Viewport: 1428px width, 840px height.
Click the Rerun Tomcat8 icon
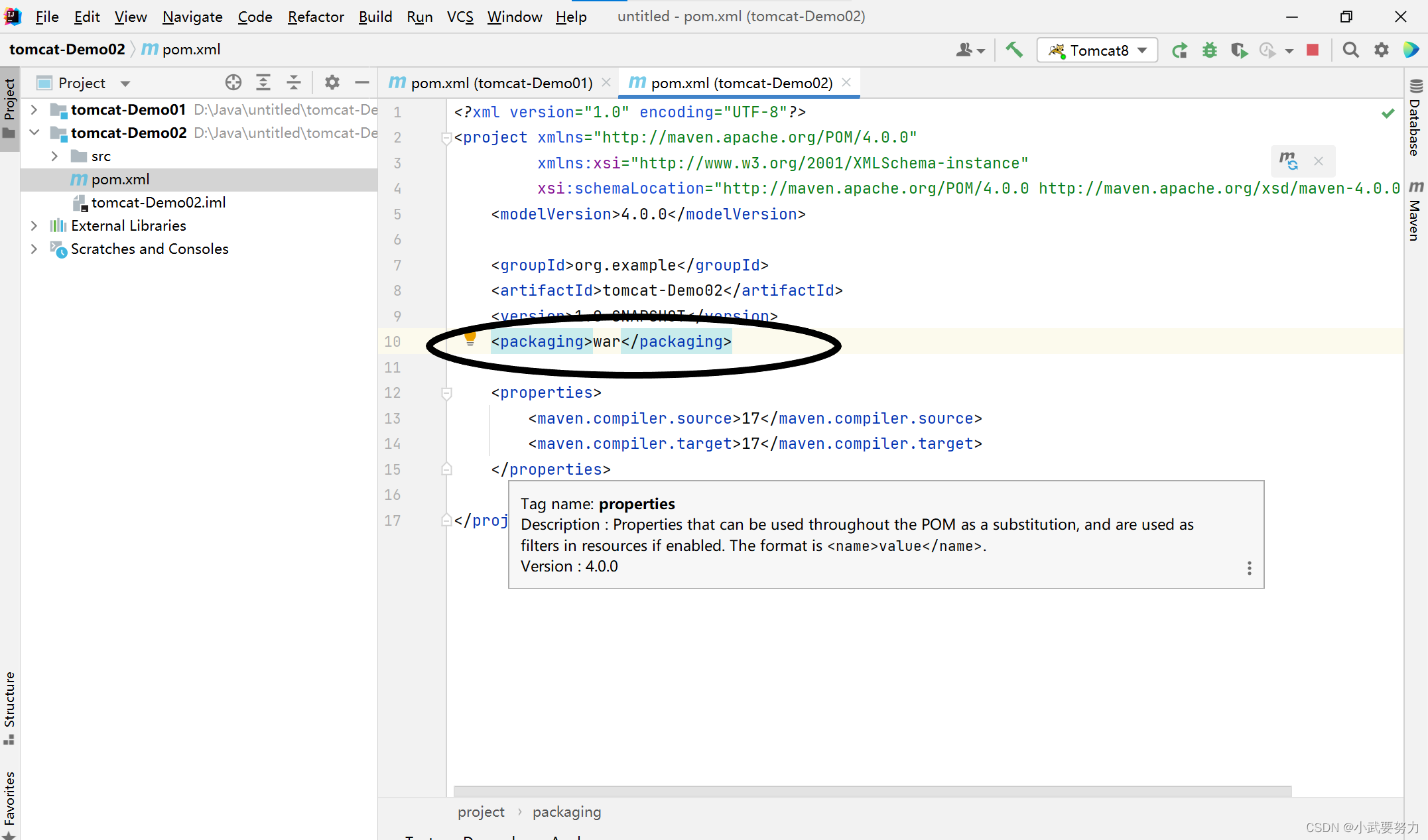click(x=1179, y=50)
